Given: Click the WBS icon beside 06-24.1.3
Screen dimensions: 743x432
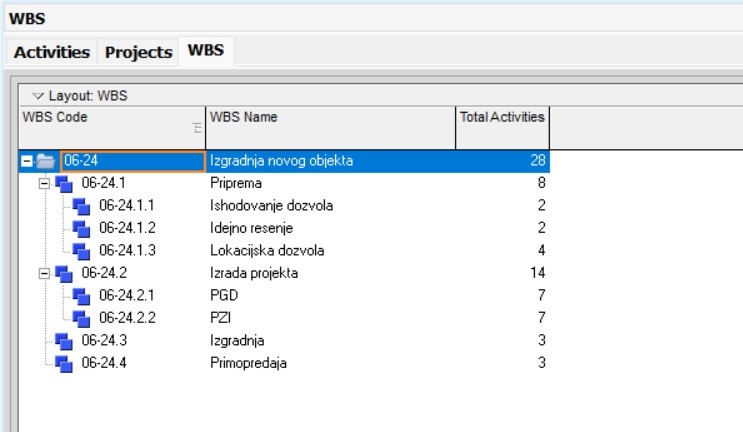Looking at the screenshot, I should tap(82, 251).
